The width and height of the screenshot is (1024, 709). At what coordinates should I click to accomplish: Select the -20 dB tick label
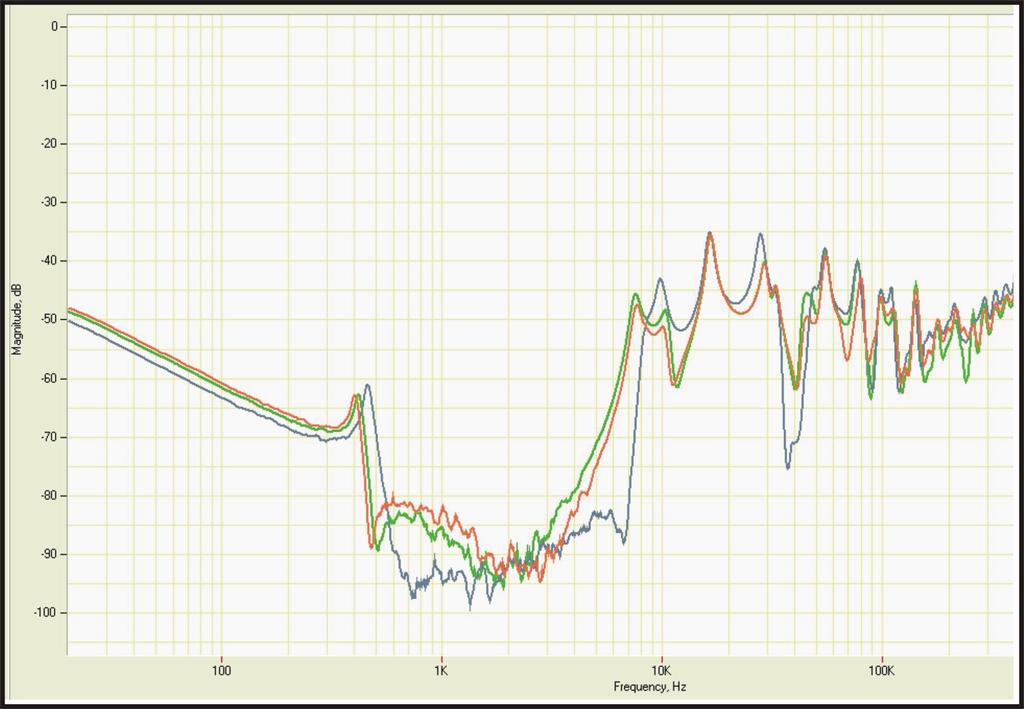coord(50,144)
